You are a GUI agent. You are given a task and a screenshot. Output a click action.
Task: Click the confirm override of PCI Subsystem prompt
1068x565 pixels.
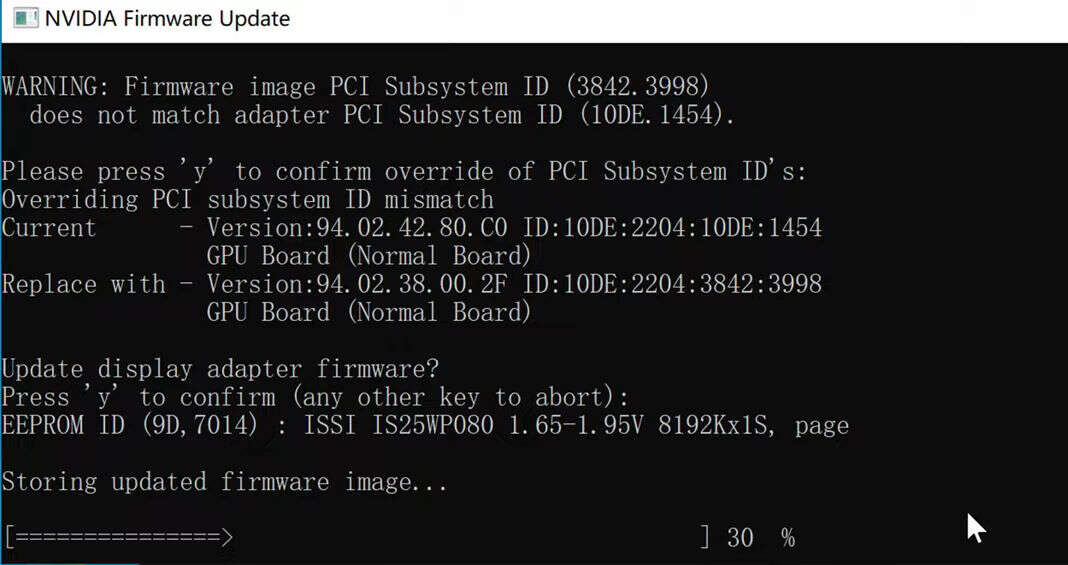pyautogui.click(x=404, y=172)
